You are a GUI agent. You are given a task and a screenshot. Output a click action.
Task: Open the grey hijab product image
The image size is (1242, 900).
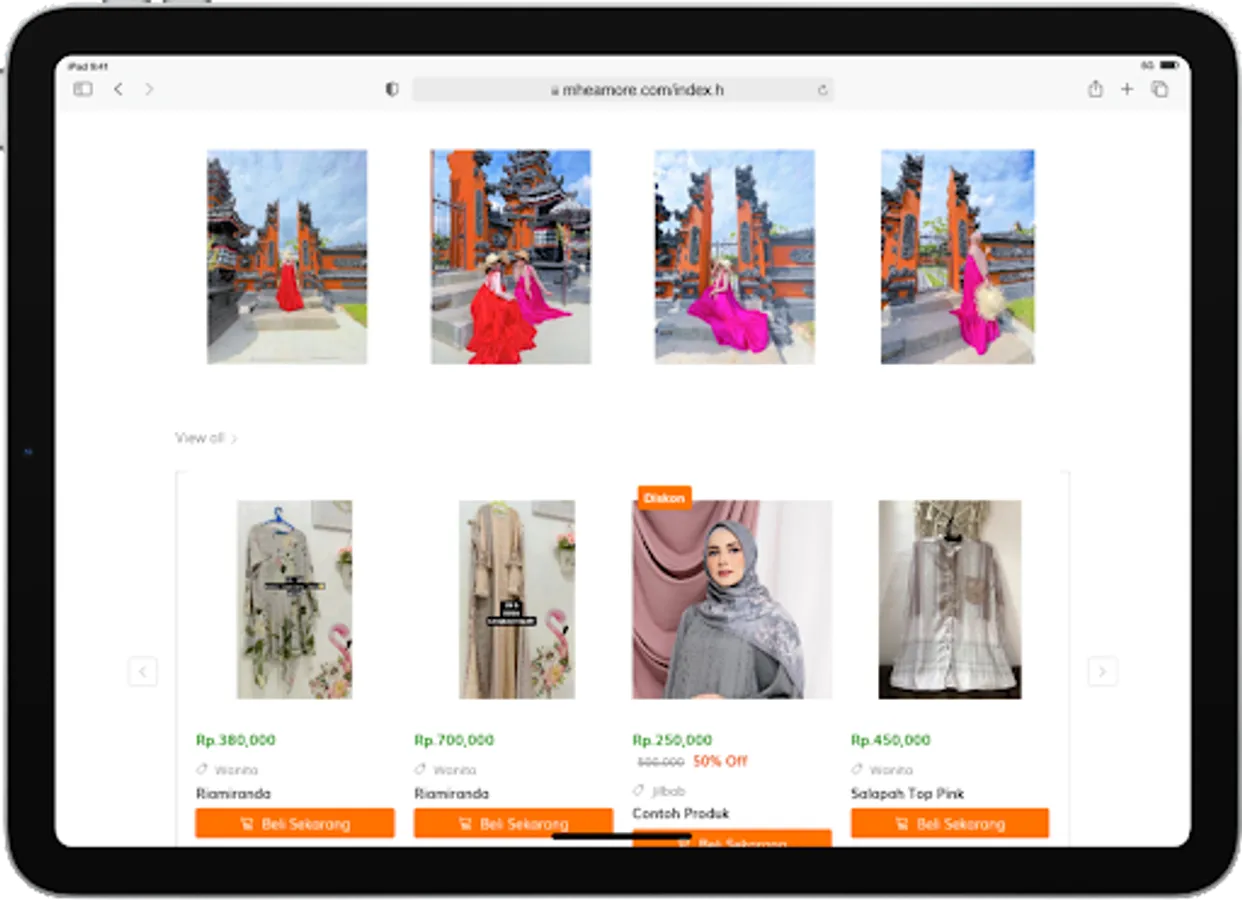(x=732, y=600)
